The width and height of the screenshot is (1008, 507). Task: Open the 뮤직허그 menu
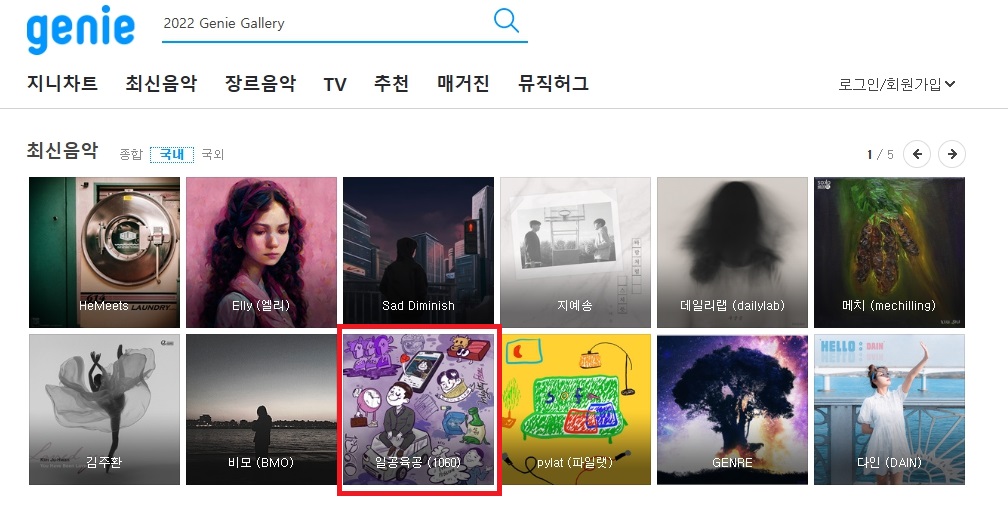(x=554, y=84)
